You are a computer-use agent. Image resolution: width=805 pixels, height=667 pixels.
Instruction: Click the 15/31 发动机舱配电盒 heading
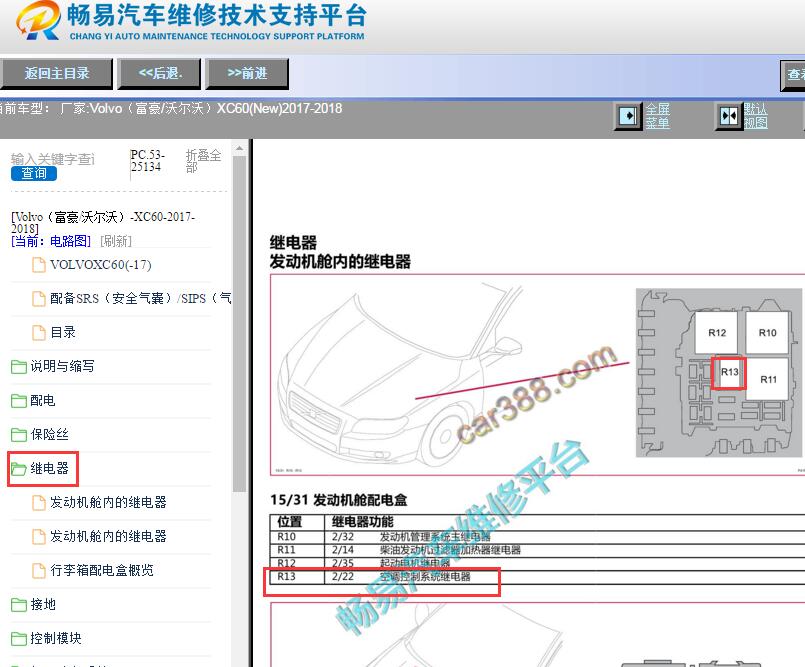coord(339,500)
